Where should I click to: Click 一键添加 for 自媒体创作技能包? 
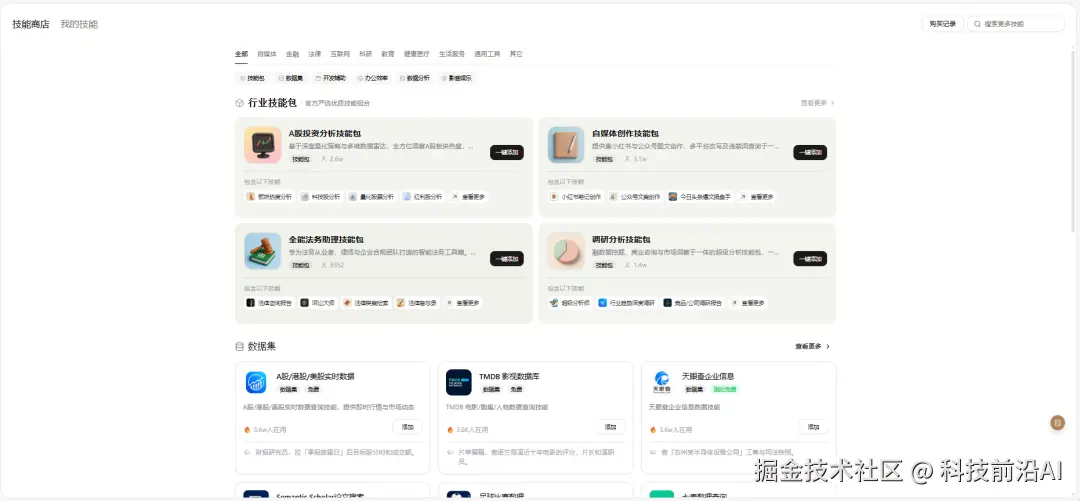pyautogui.click(x=810, y=152)
